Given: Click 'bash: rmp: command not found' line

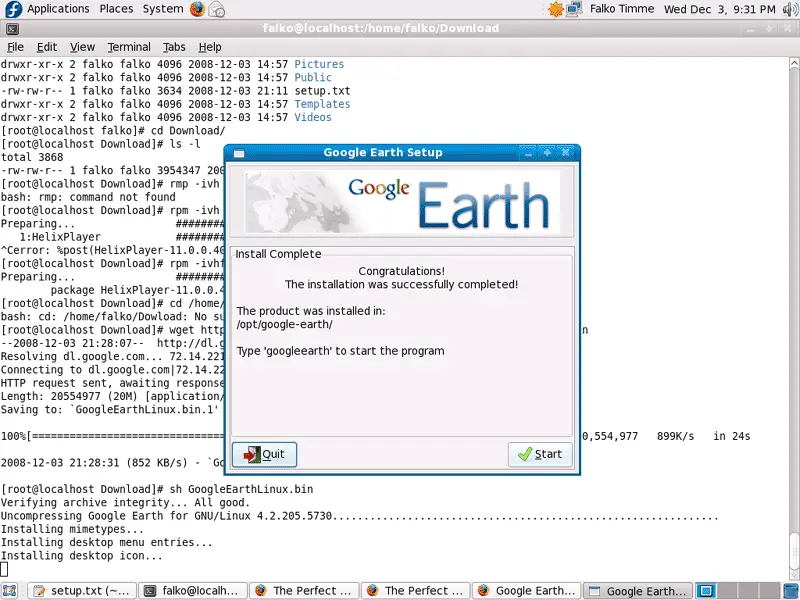Looking at the screenshot, I should (88, 197).
